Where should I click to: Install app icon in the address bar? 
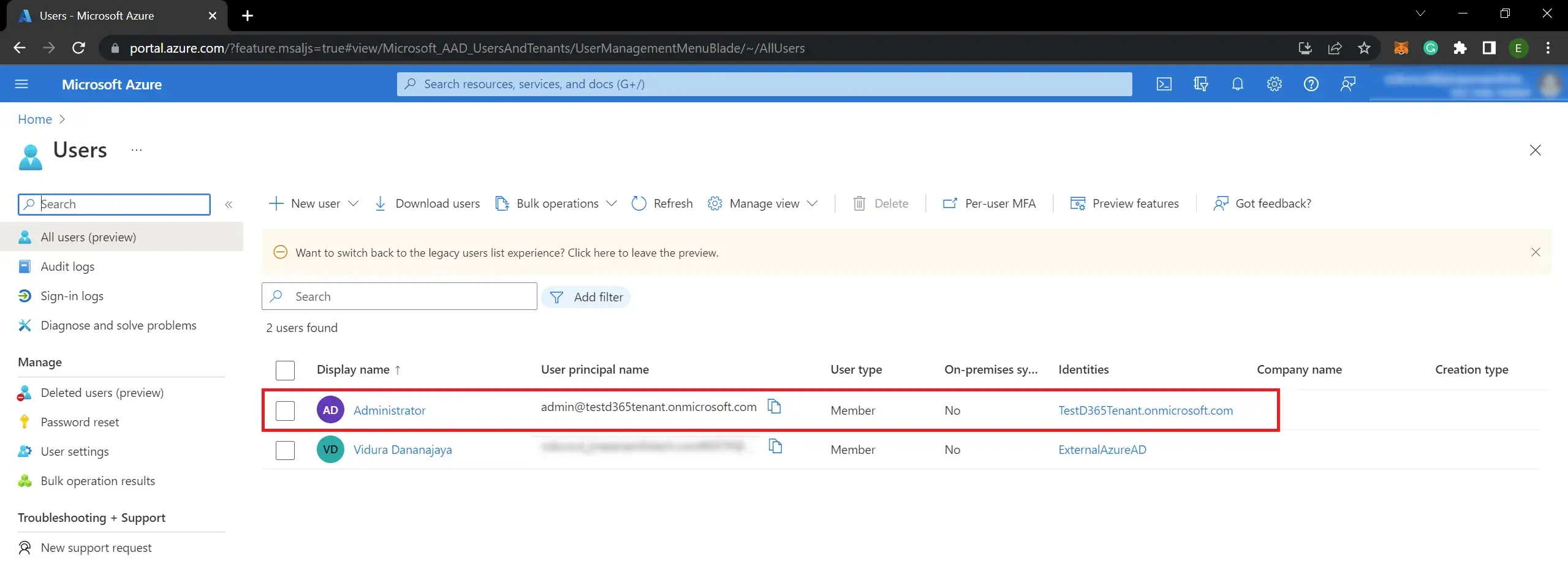[1305, 48]
